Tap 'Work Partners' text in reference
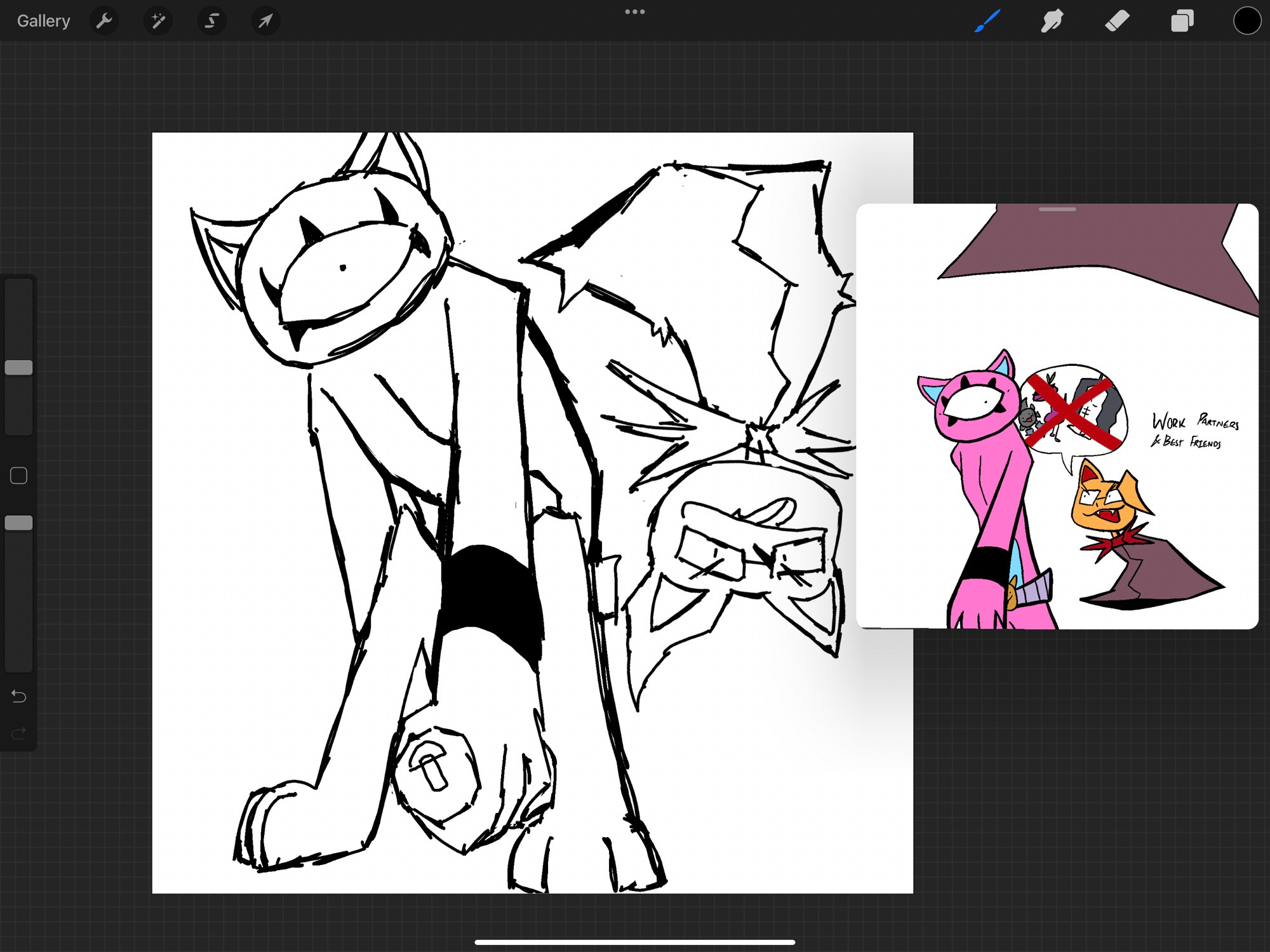The height and width of the screenshot is (952, 1270). click(x=1195, y=422)
